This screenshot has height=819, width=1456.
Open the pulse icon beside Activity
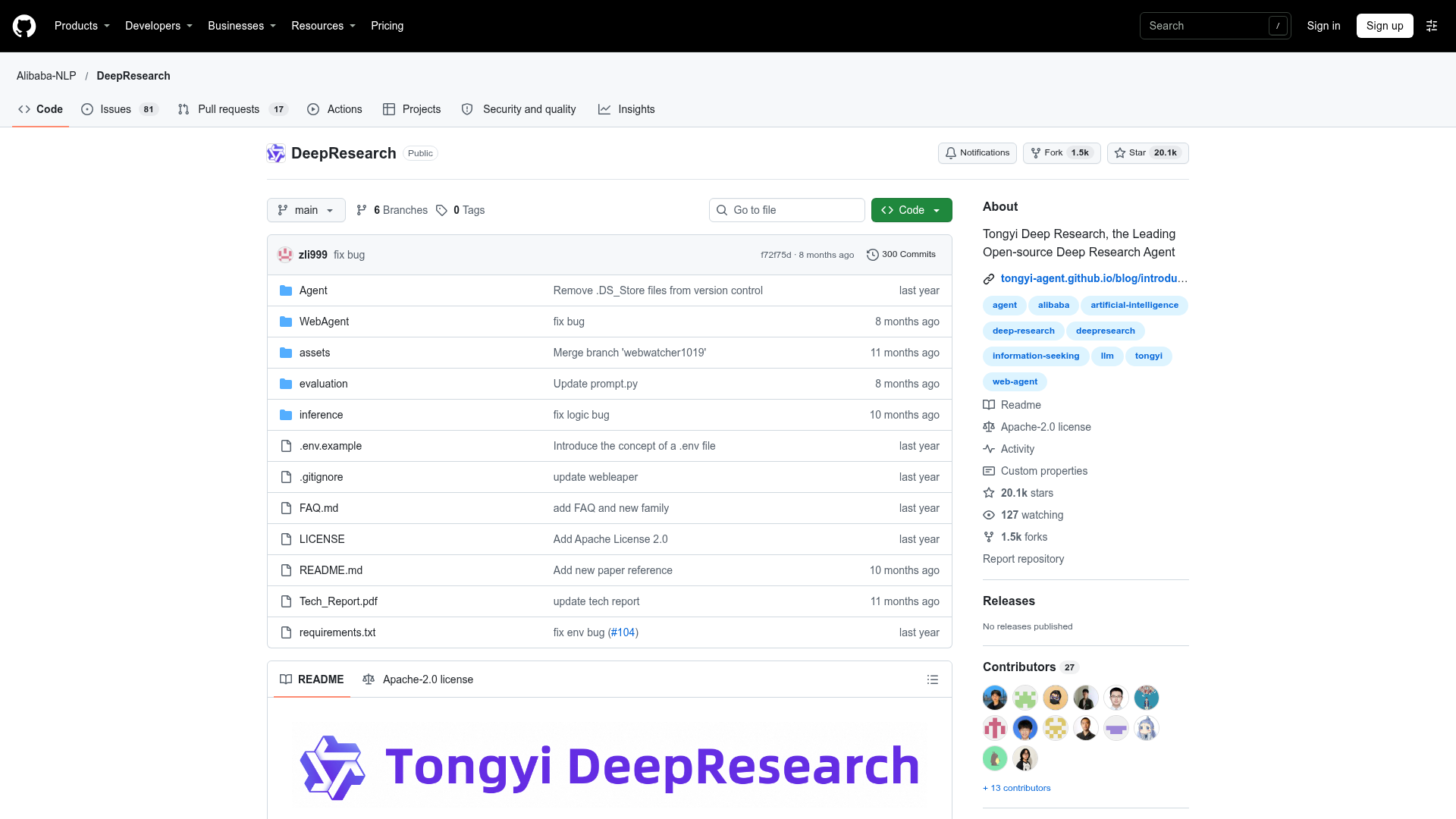(989, 449)
